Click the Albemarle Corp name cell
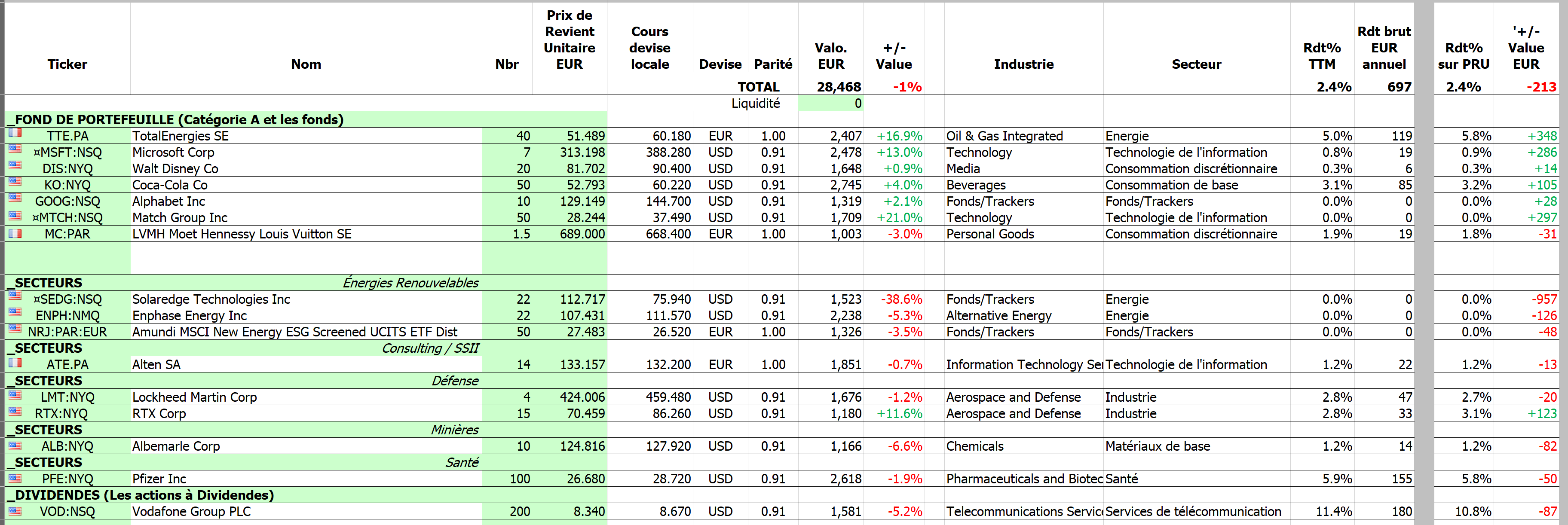The image size is (1568, 525). pyautogui.click(x=306, y=446)
